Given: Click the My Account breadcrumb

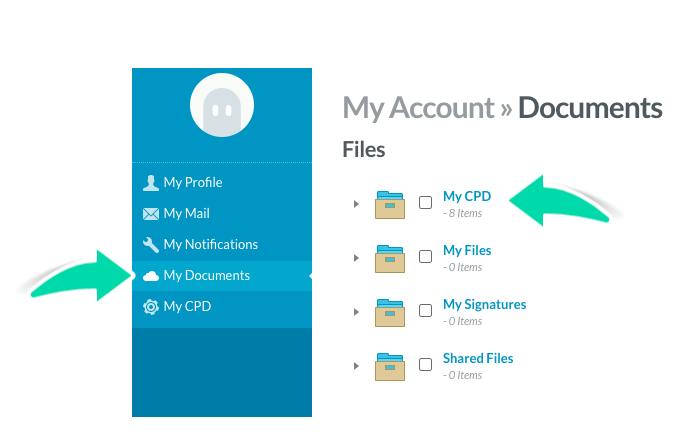Looking at the screenshot, I should click(418, 108).
